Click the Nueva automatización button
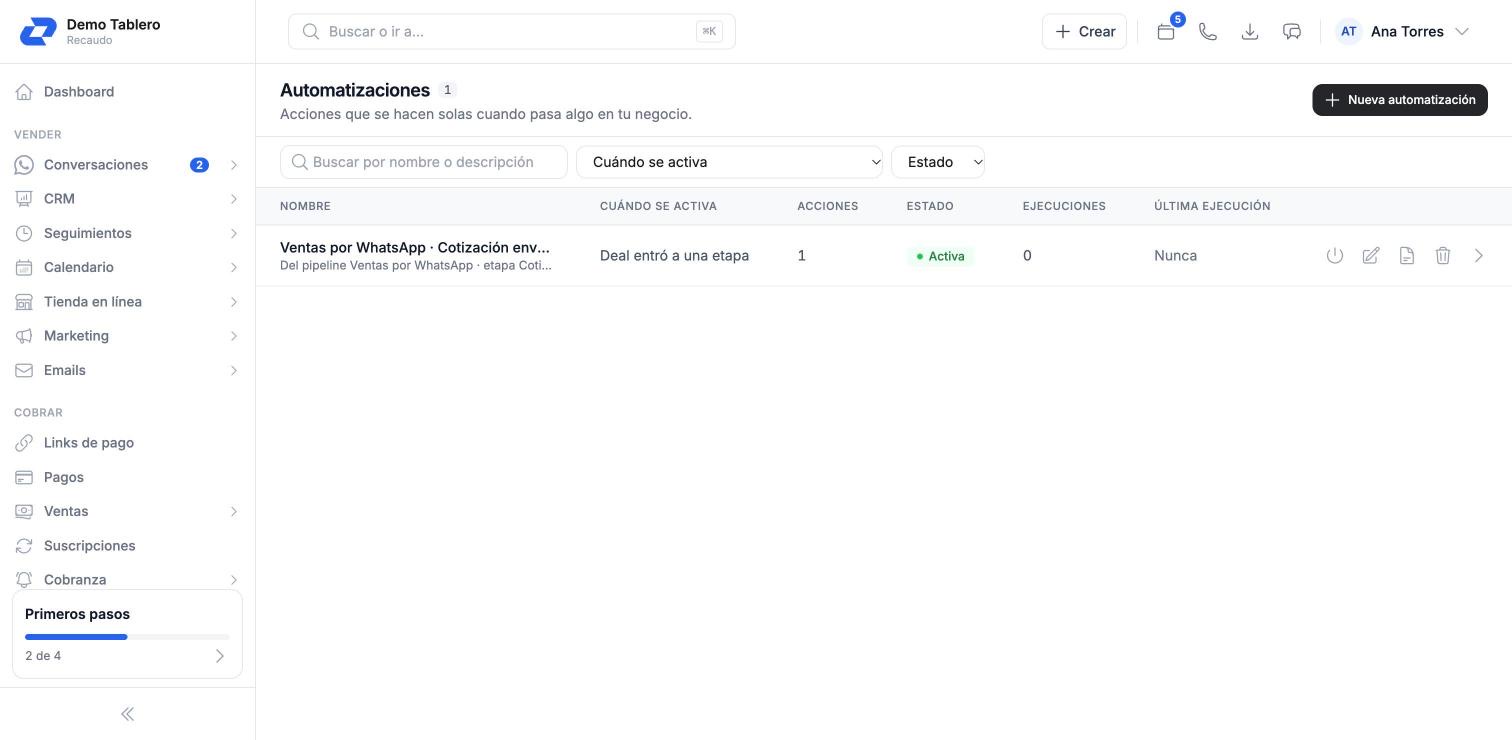 click(x=1400, y=100)
